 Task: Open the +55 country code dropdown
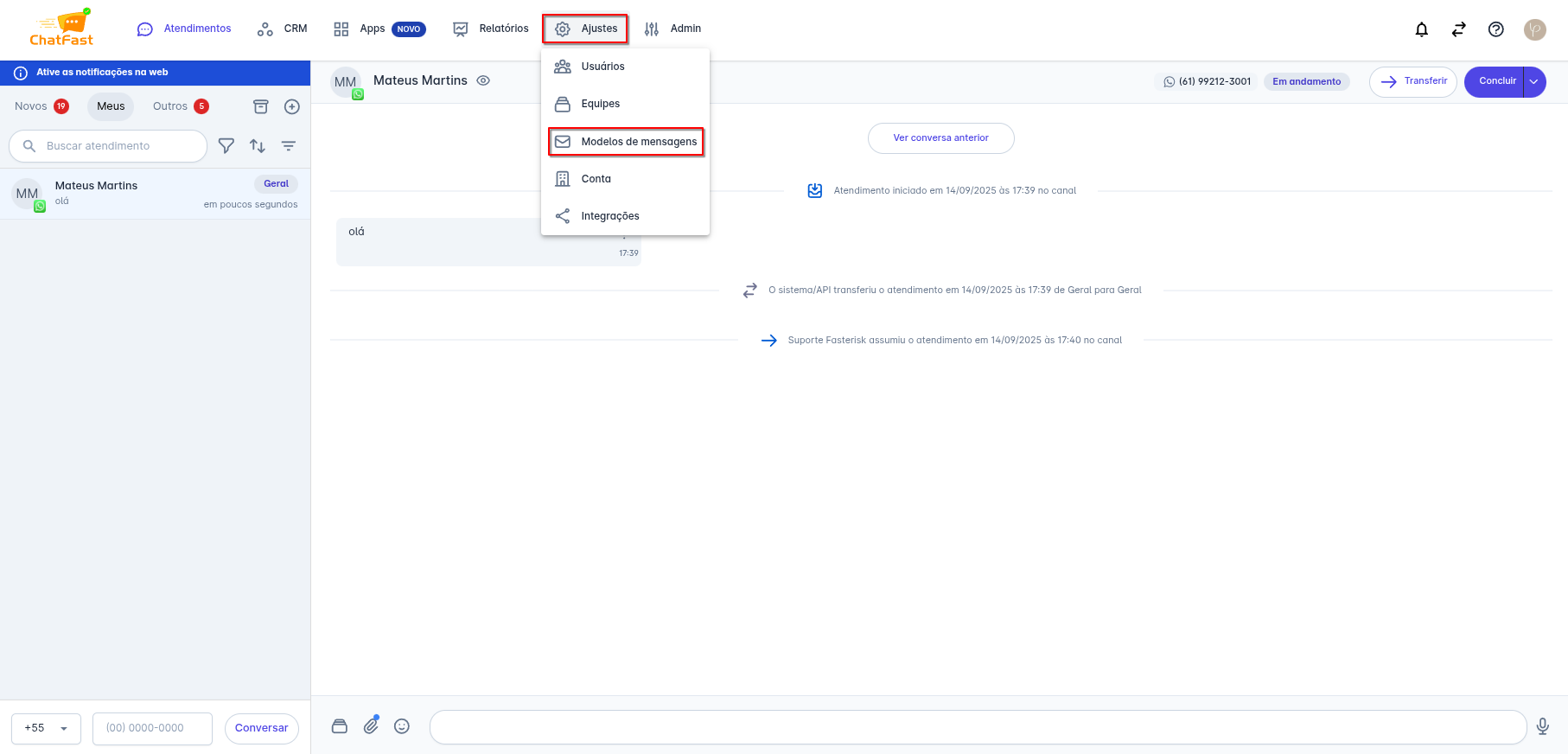(46, 728)
